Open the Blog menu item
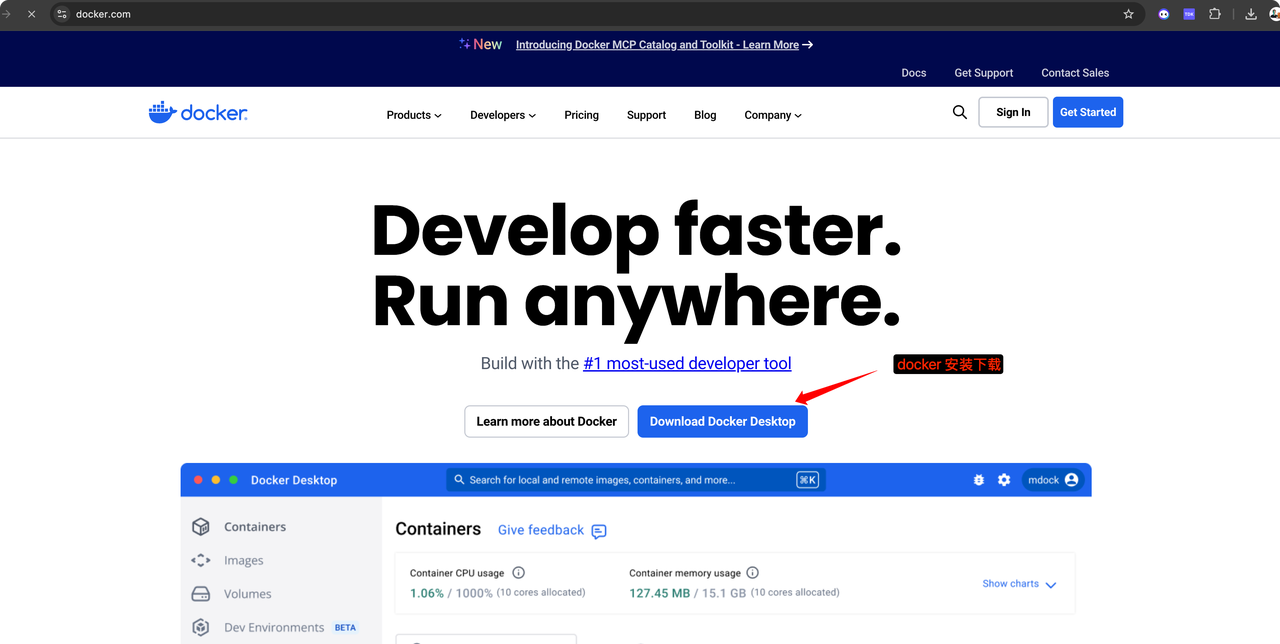Viewport: 1280px width, 644px height. [x=705, y=115]
